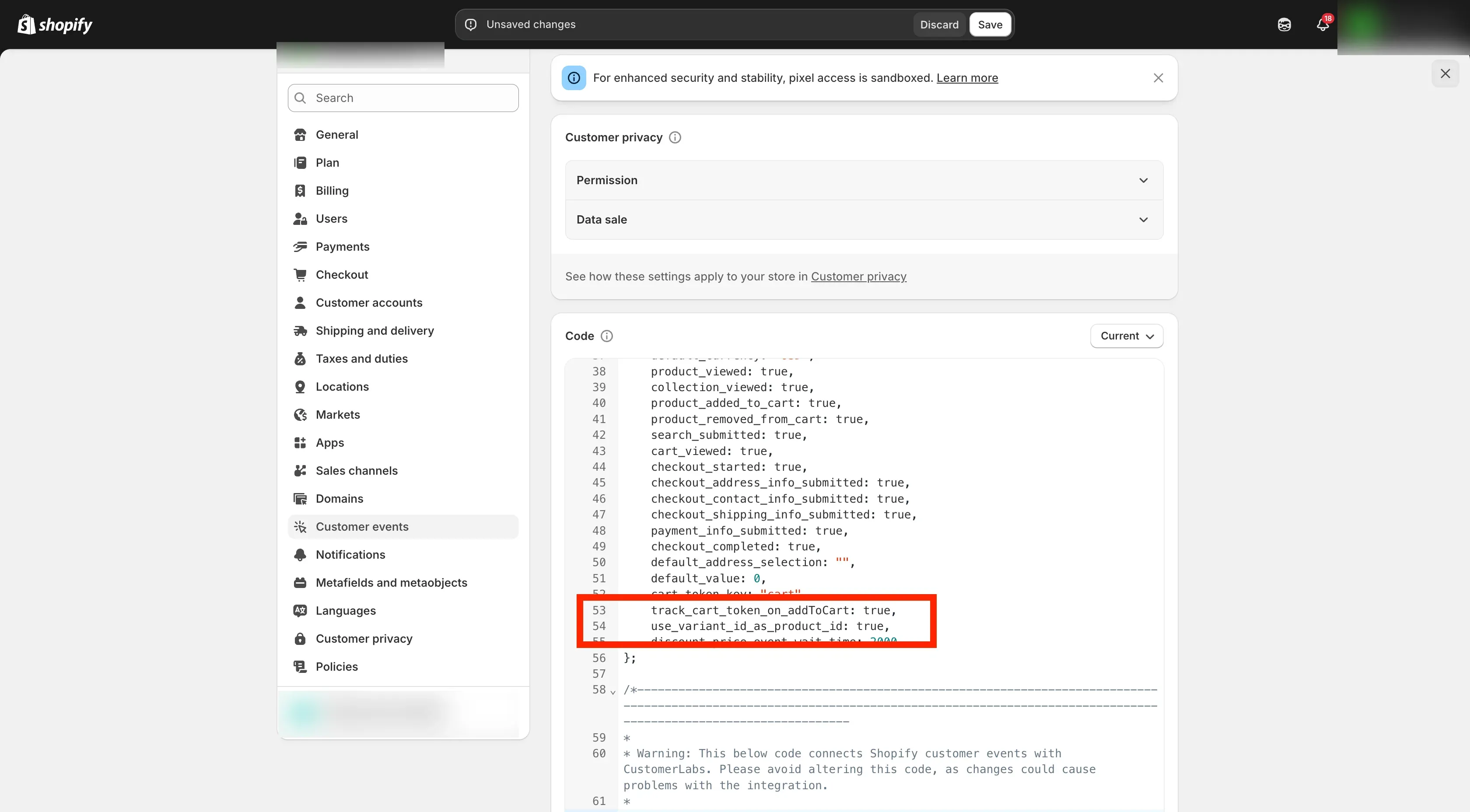1470x812 pixels.
Task: Click the Checkout cart icon
Action: 300,274
